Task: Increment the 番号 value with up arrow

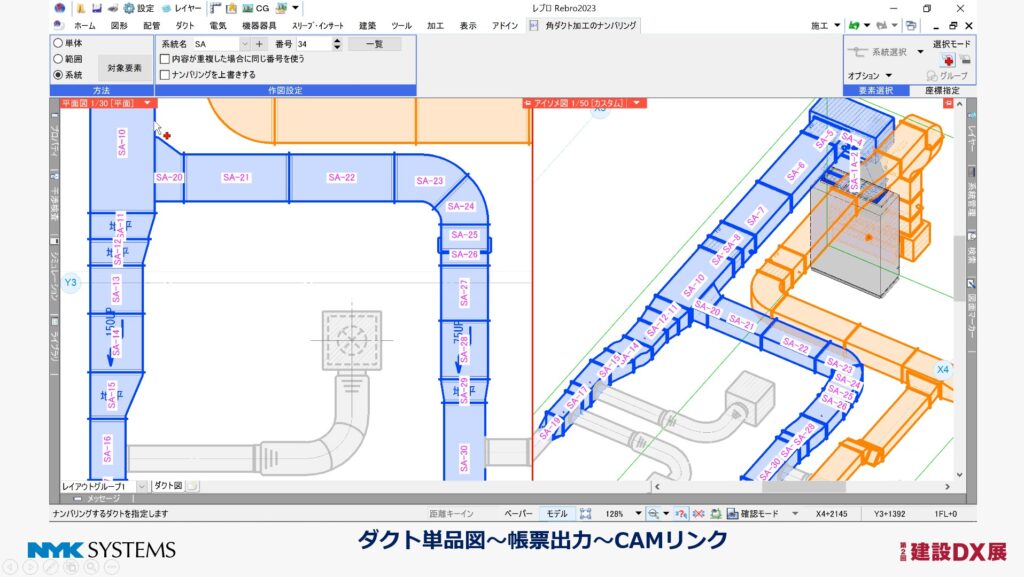Action: [x=337, y=40]
